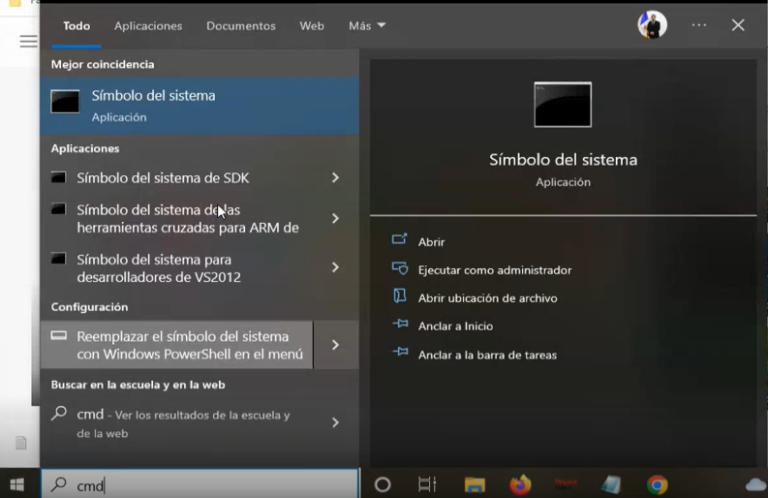Launch Firefox from the taskbar
Viewport: 768px width, 498px height.
coord(520,485)
